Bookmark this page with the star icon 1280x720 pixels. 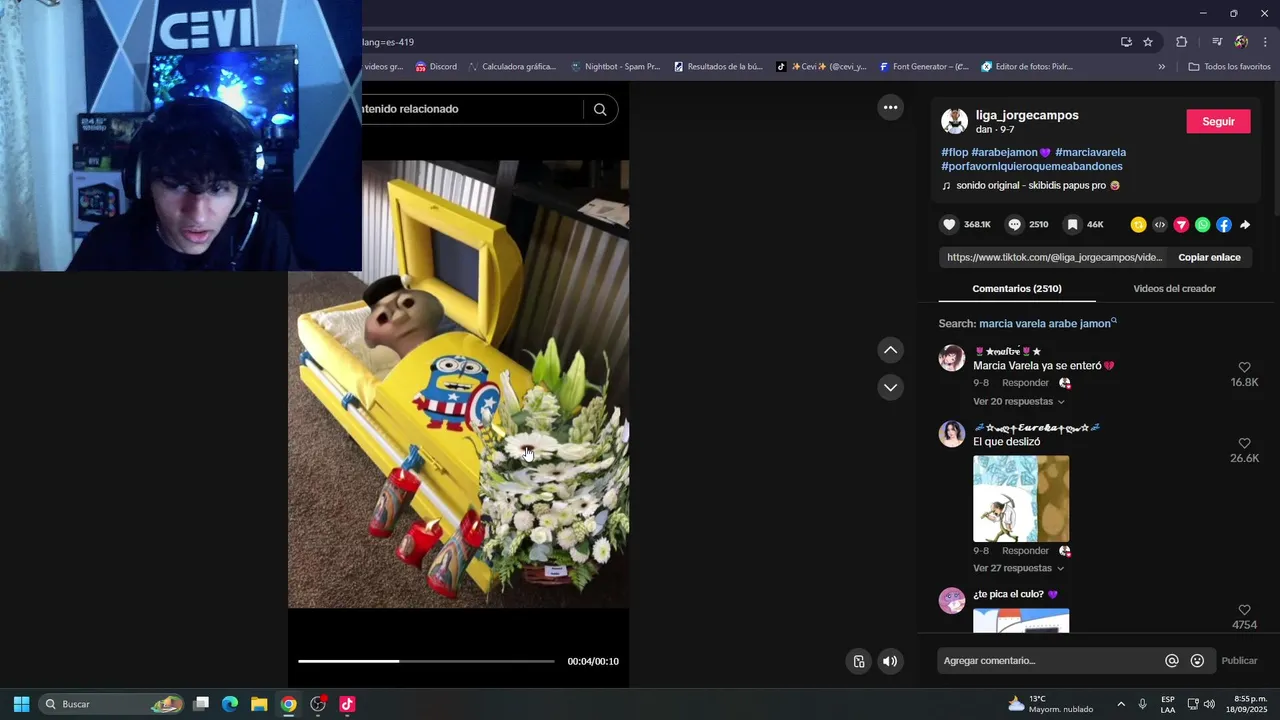[x=1148, y=42]
